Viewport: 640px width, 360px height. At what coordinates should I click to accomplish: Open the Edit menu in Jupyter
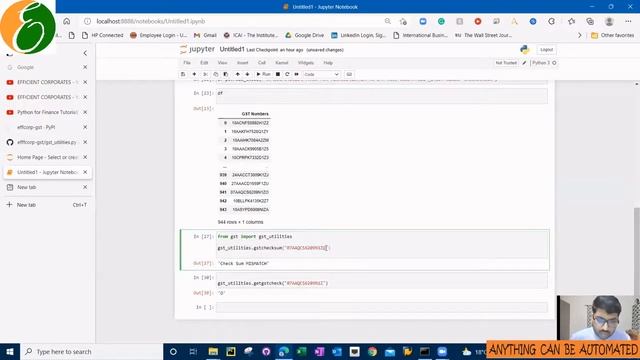204,63
